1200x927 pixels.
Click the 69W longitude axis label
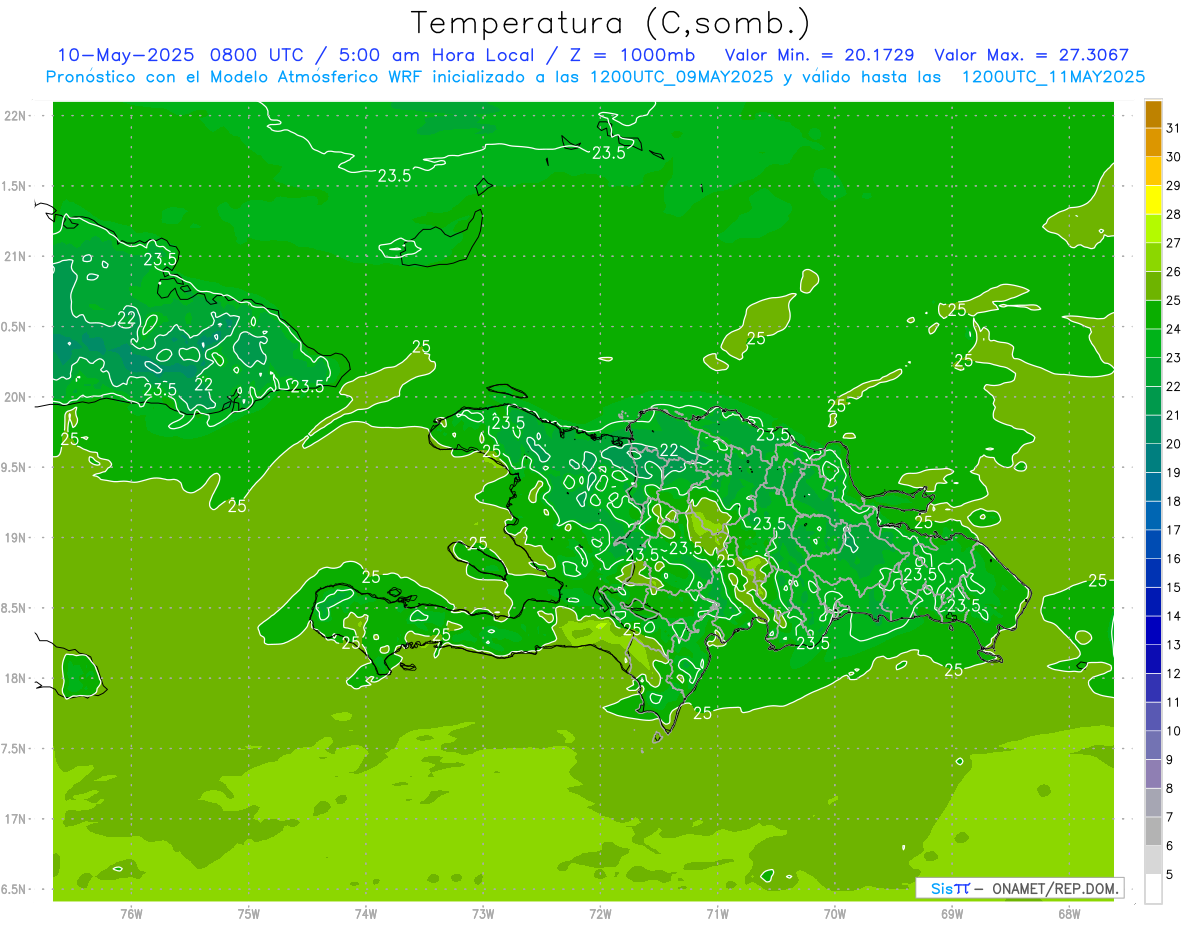pyautogui.click(x=951, y=914)
